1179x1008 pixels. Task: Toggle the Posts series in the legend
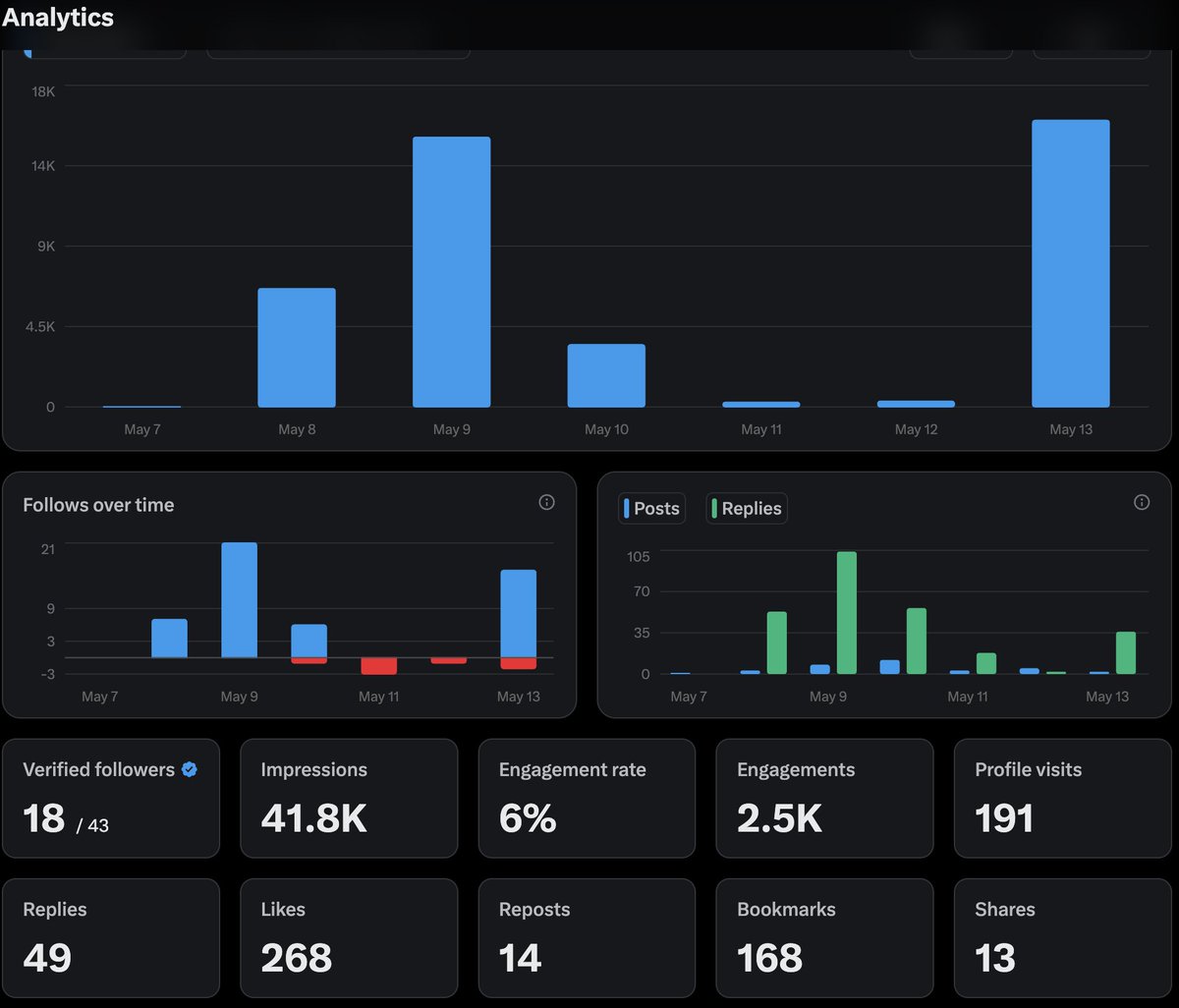(x=651, y=508)
